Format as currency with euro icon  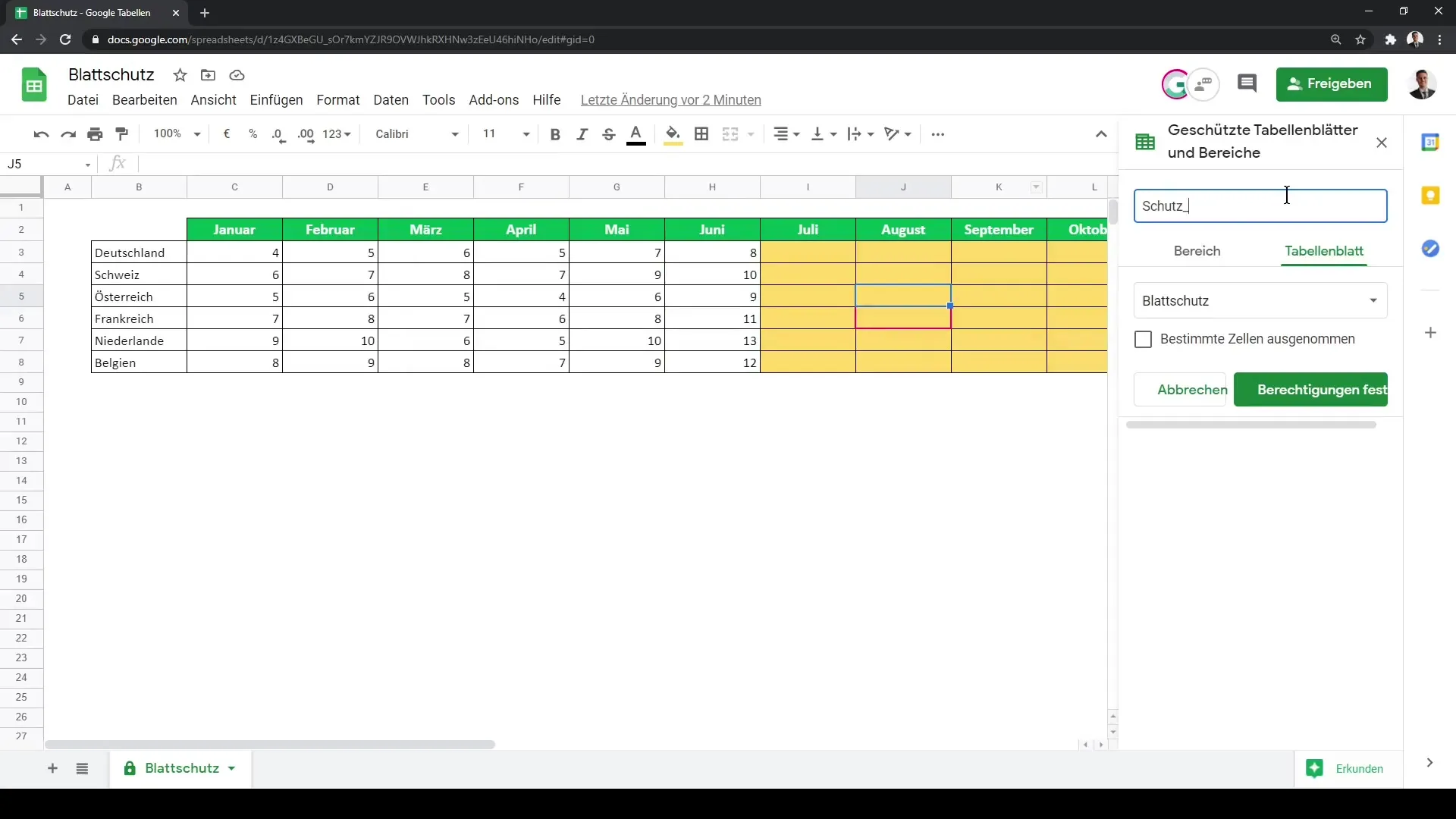(226, 134)
